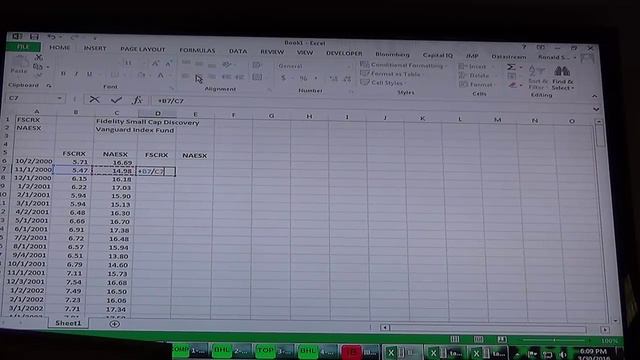
Task: Open the Name Box dropdown arrow
Action: (x=60, y=98)
